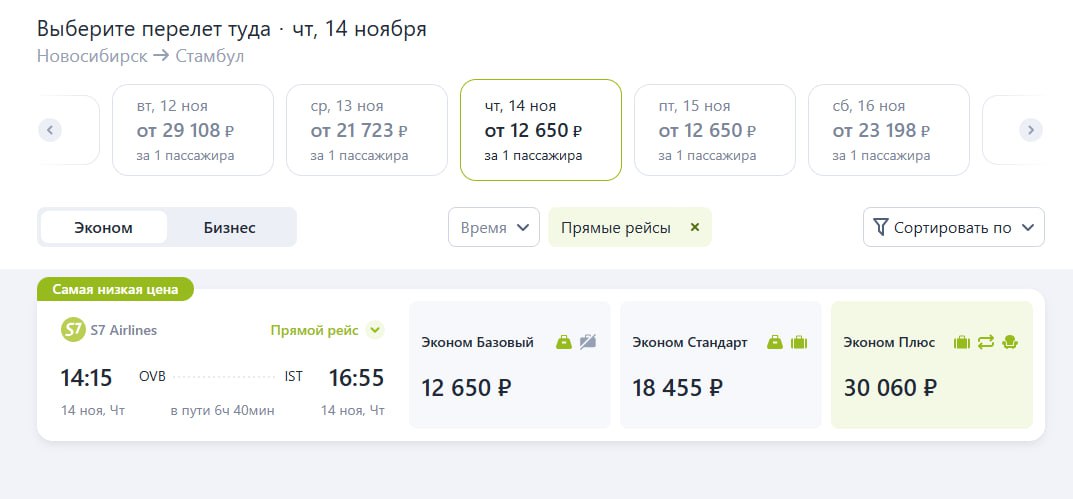The width and height of the screenshot is (1073, 499).
Task: Choose Эконом Базовый fare for 12 650 ₽
Action: coord(509,365)
